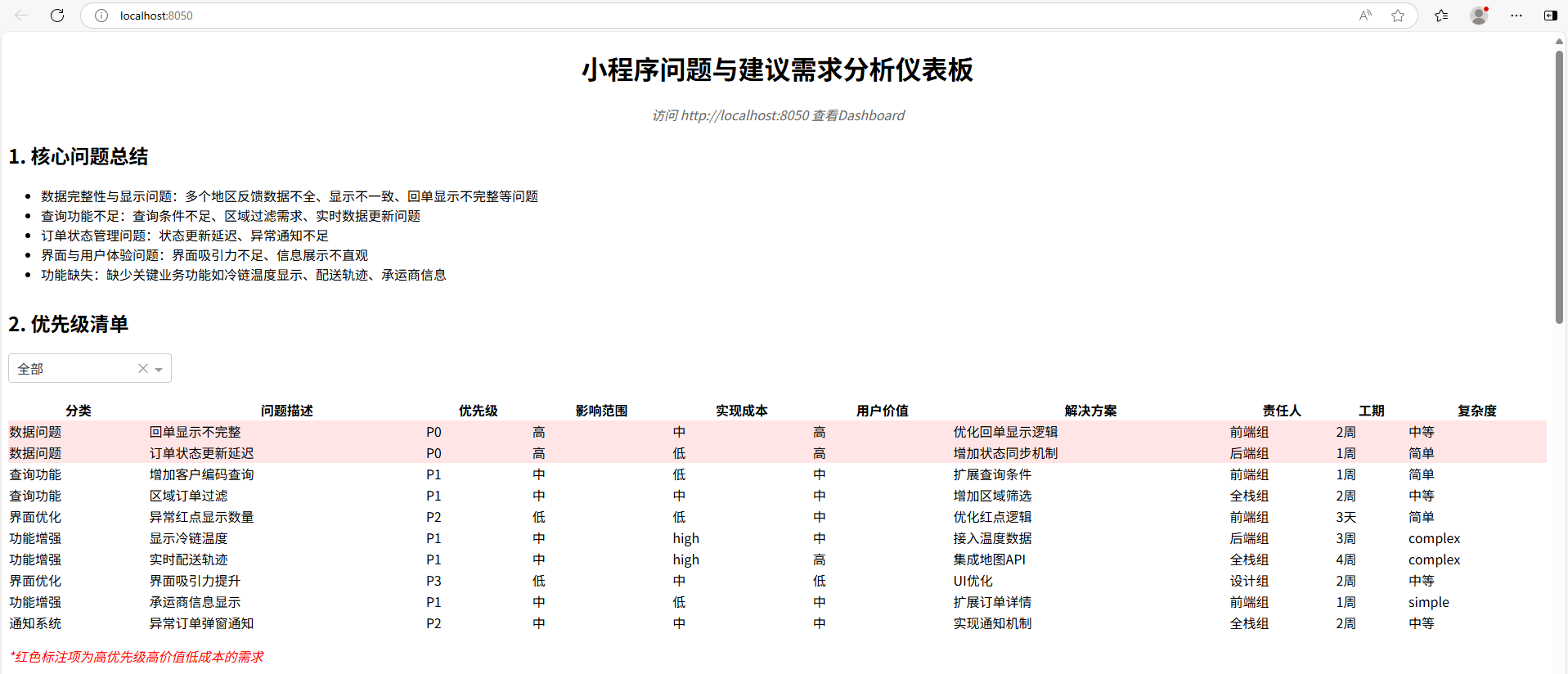Click the 优化红点逻辑 solution cell
The image size is (1568, 674).
tap(1091, 517)
